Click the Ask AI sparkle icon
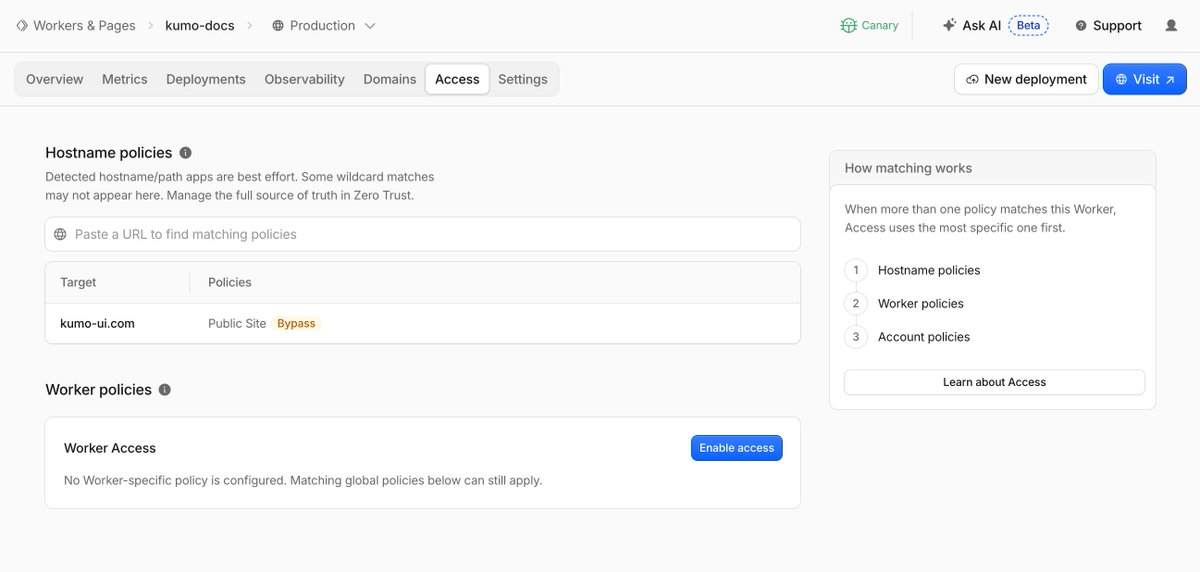Screen dimensions: 1200x572 tap(949, 26)
